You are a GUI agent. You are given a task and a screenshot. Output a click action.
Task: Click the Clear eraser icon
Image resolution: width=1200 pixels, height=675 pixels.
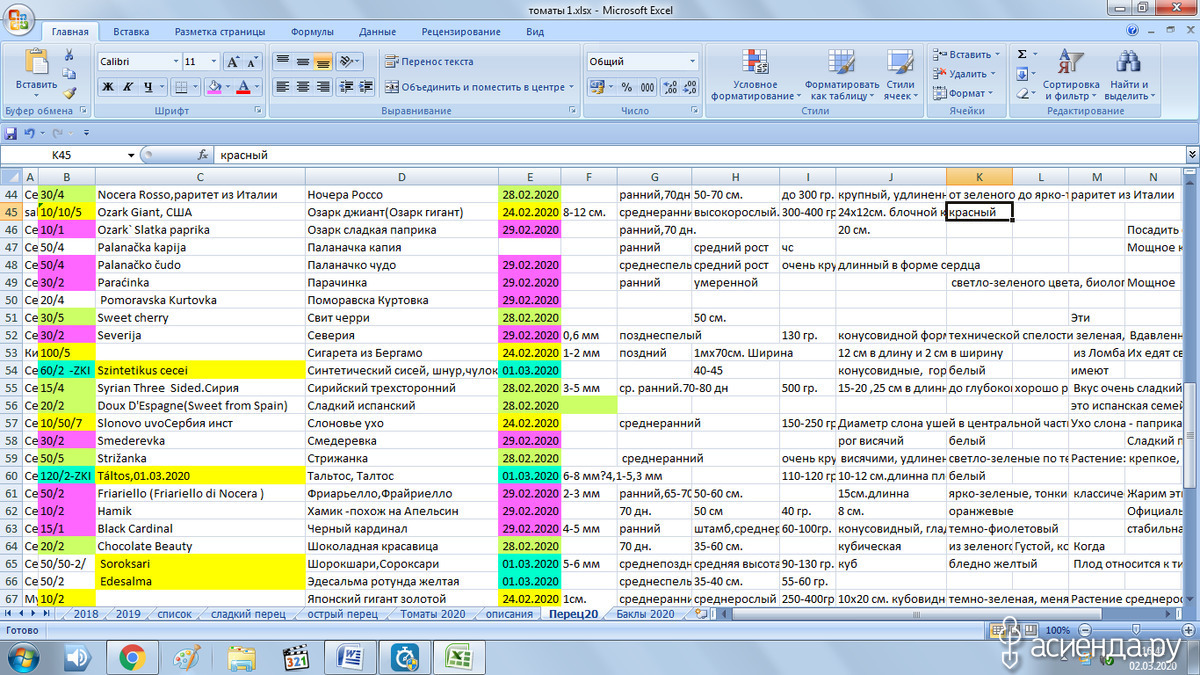coord(1022,93)
